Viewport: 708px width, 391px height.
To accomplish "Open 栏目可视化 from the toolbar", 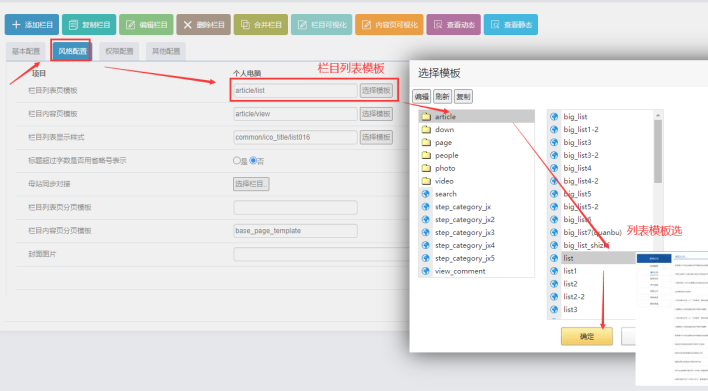I will [x=321, y=24].
